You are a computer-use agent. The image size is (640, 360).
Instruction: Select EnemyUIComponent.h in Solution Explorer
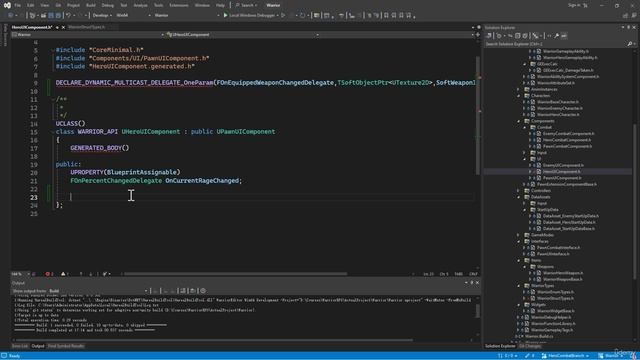563,165
